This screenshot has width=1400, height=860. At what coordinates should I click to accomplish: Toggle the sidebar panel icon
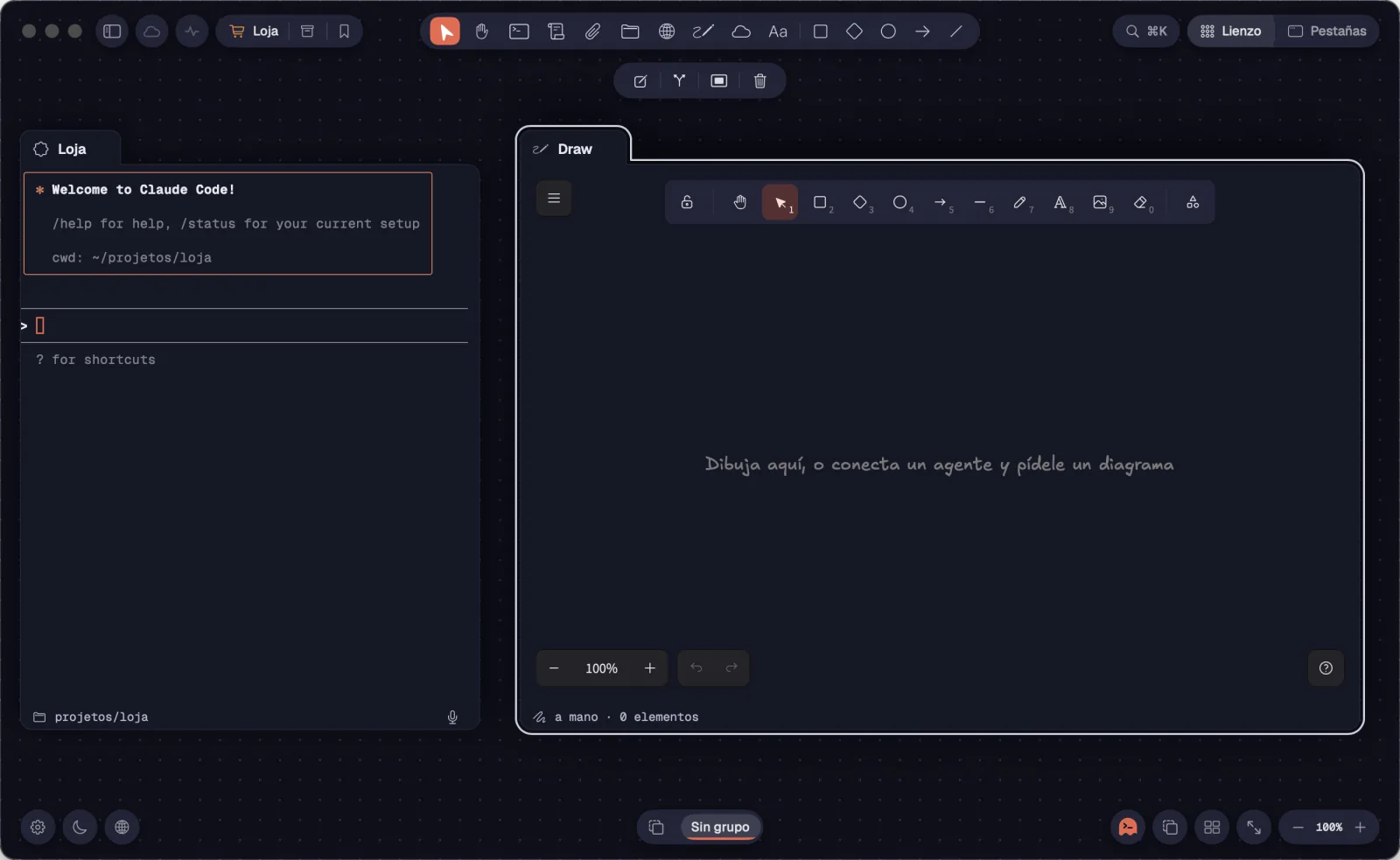point(112,31)
